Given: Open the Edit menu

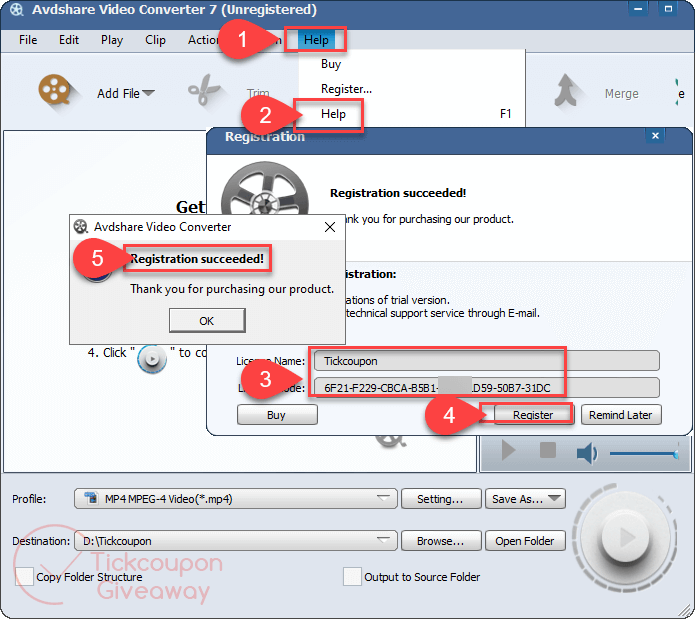Looking at the screenshot, I should click(x=69, y=40).
